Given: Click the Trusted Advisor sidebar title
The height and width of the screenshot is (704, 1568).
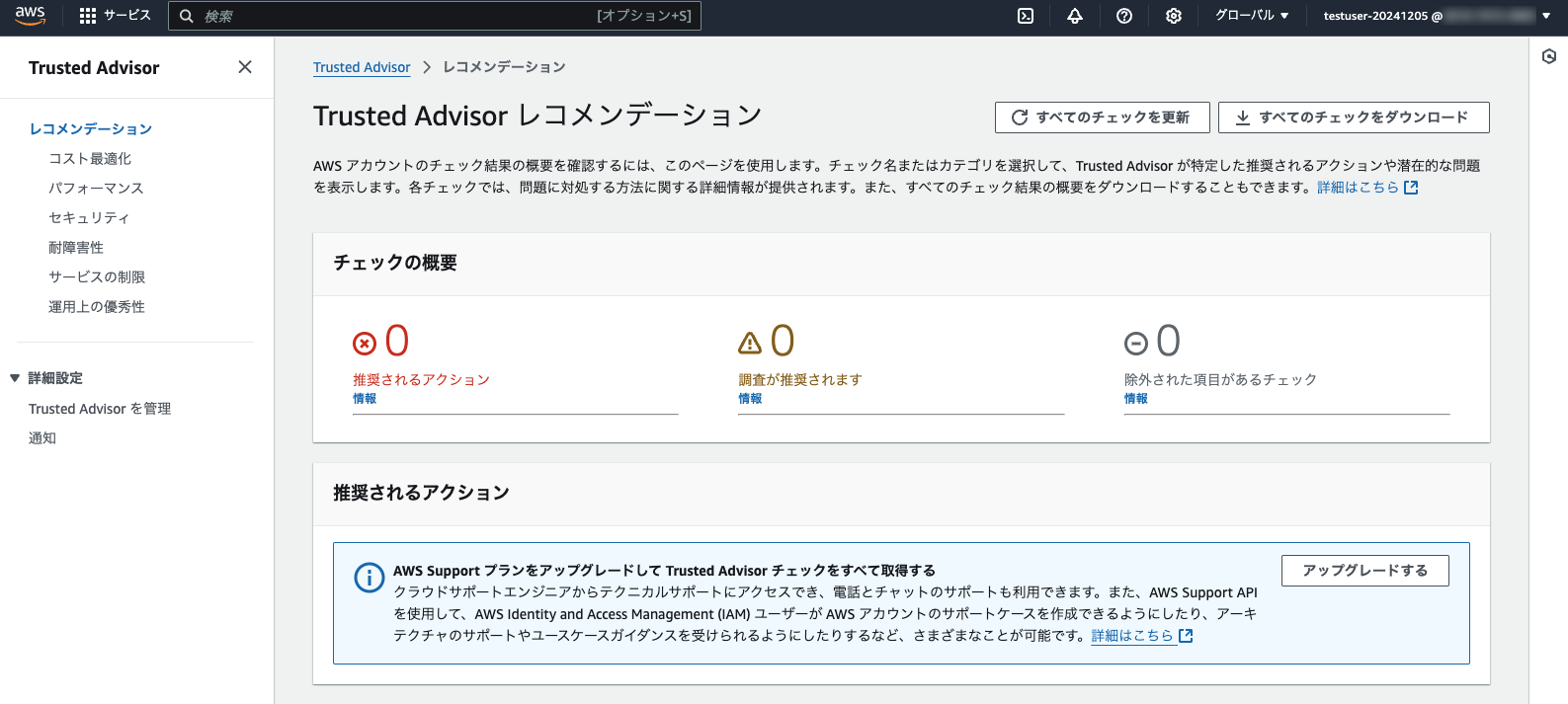Looking at the screenshot, I should click(94, 67).
